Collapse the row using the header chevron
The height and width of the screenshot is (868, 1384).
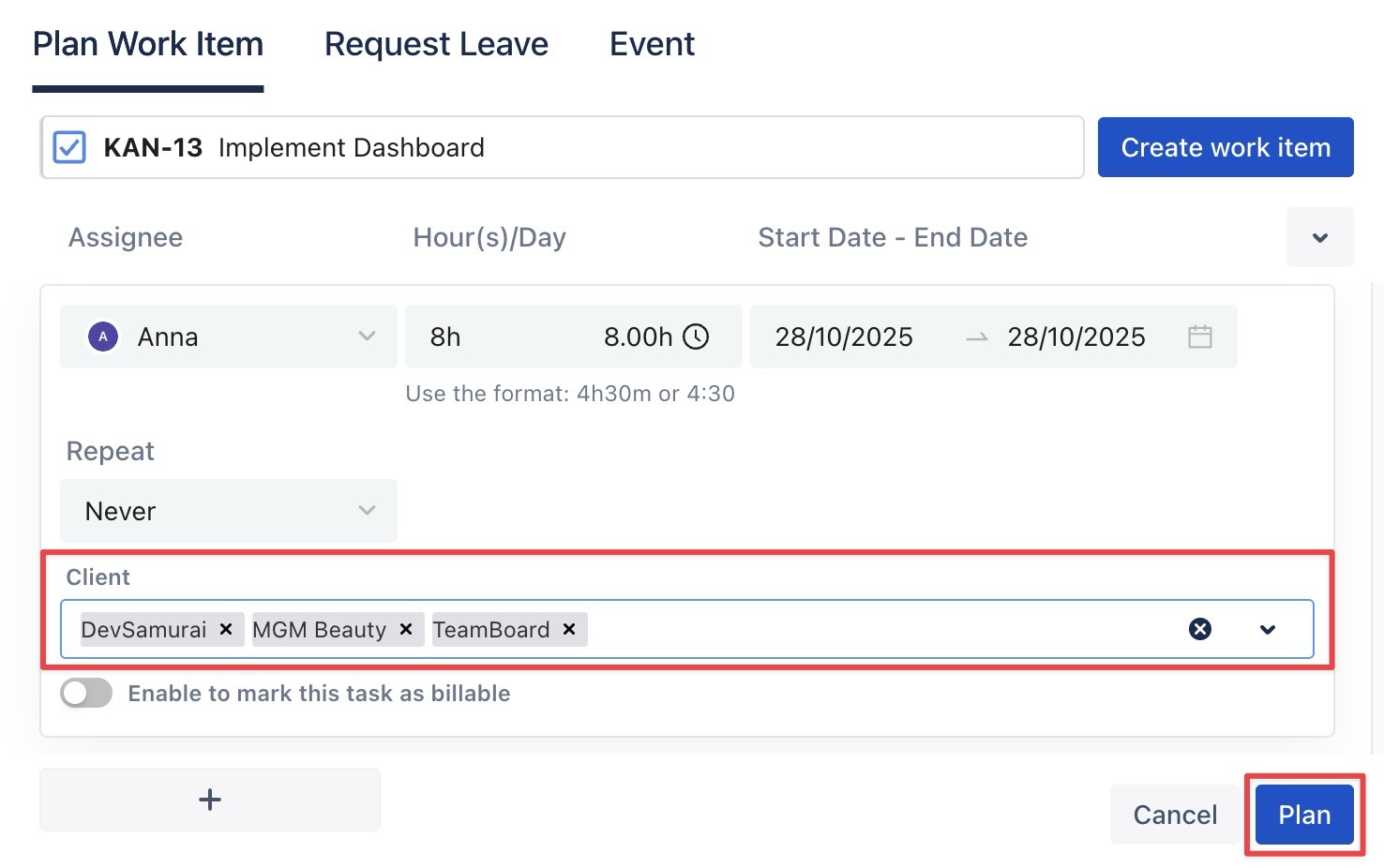(x=1319, y=237)
